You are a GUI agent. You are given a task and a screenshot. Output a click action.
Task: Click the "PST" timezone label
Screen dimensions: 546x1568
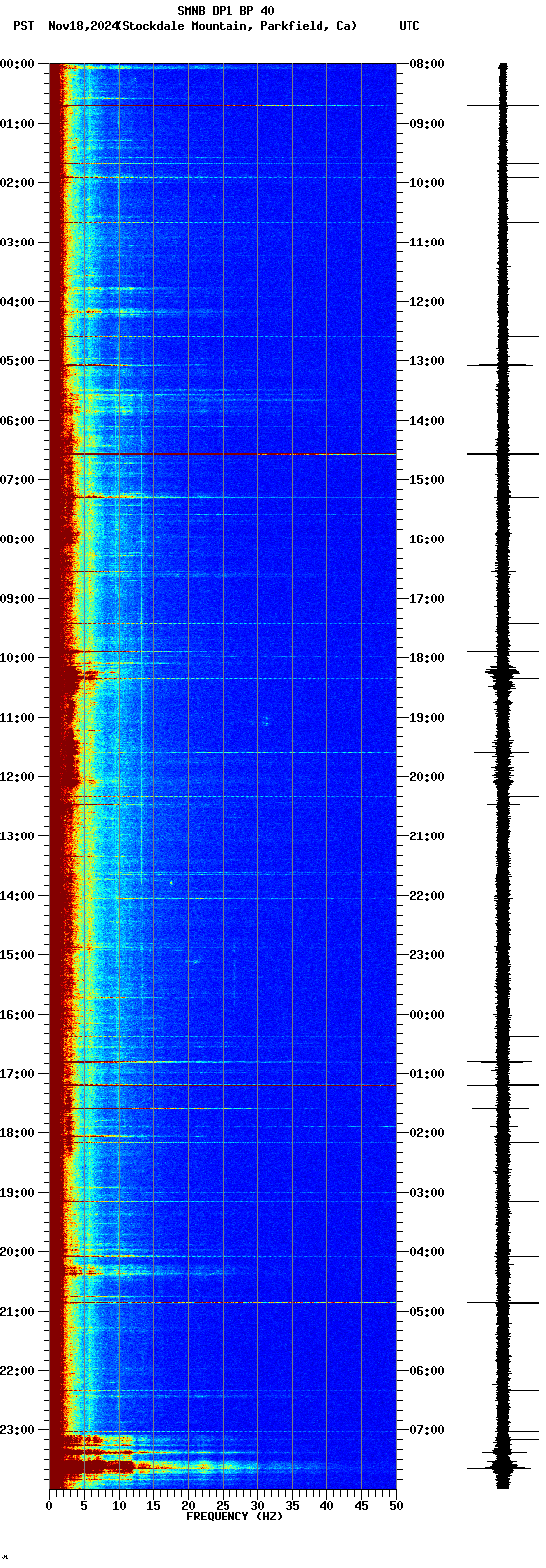pyautogui.click(x=23, y=26)
